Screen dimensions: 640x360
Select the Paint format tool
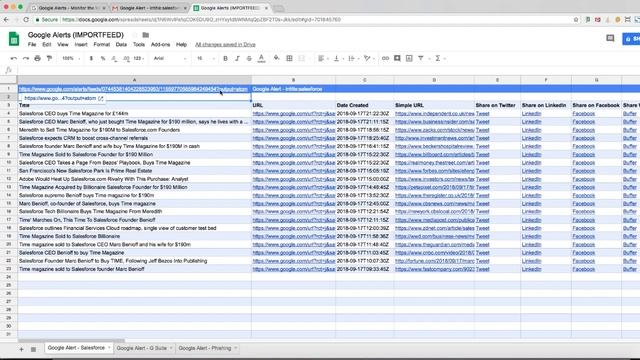click(49, 58)
